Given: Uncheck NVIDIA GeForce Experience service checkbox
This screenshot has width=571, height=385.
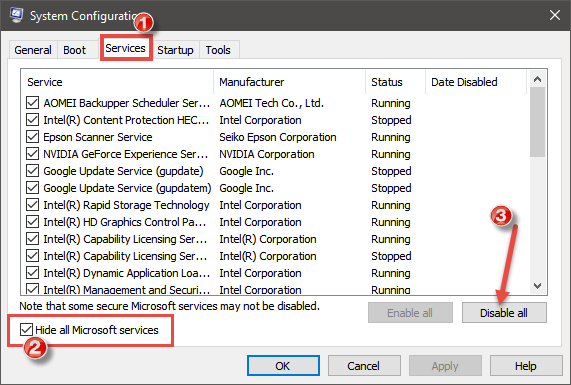Looking at the screenshot, I should (x=32, y=154).
